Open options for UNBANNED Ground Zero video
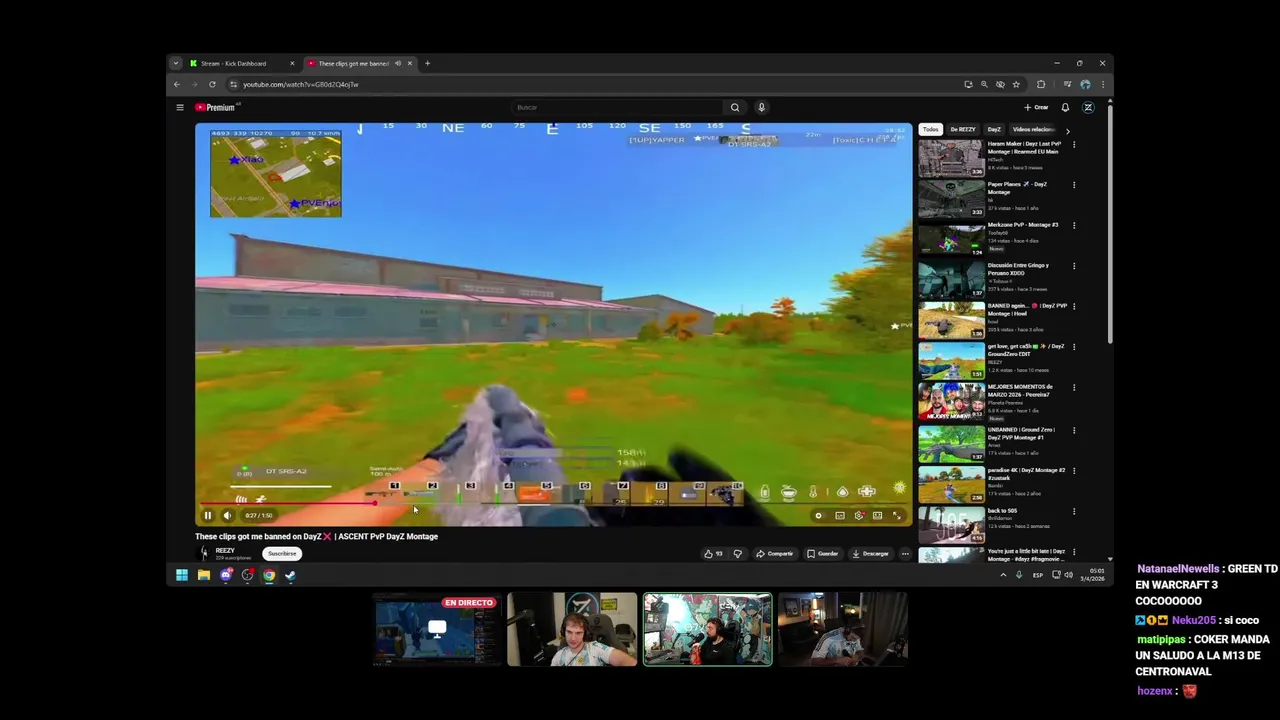Viewport: 1280px width, 720px height. pyautogui.click(x=1074, y=431)
